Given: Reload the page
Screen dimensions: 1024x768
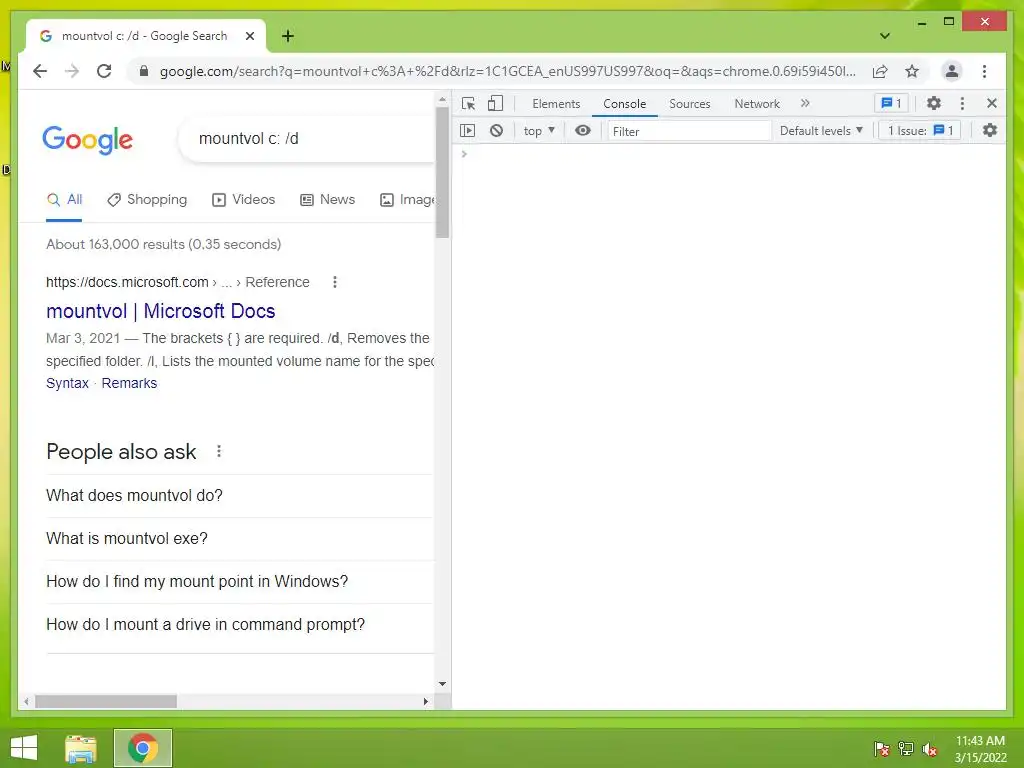Looking at the screenshot, I should coord(104,71).
